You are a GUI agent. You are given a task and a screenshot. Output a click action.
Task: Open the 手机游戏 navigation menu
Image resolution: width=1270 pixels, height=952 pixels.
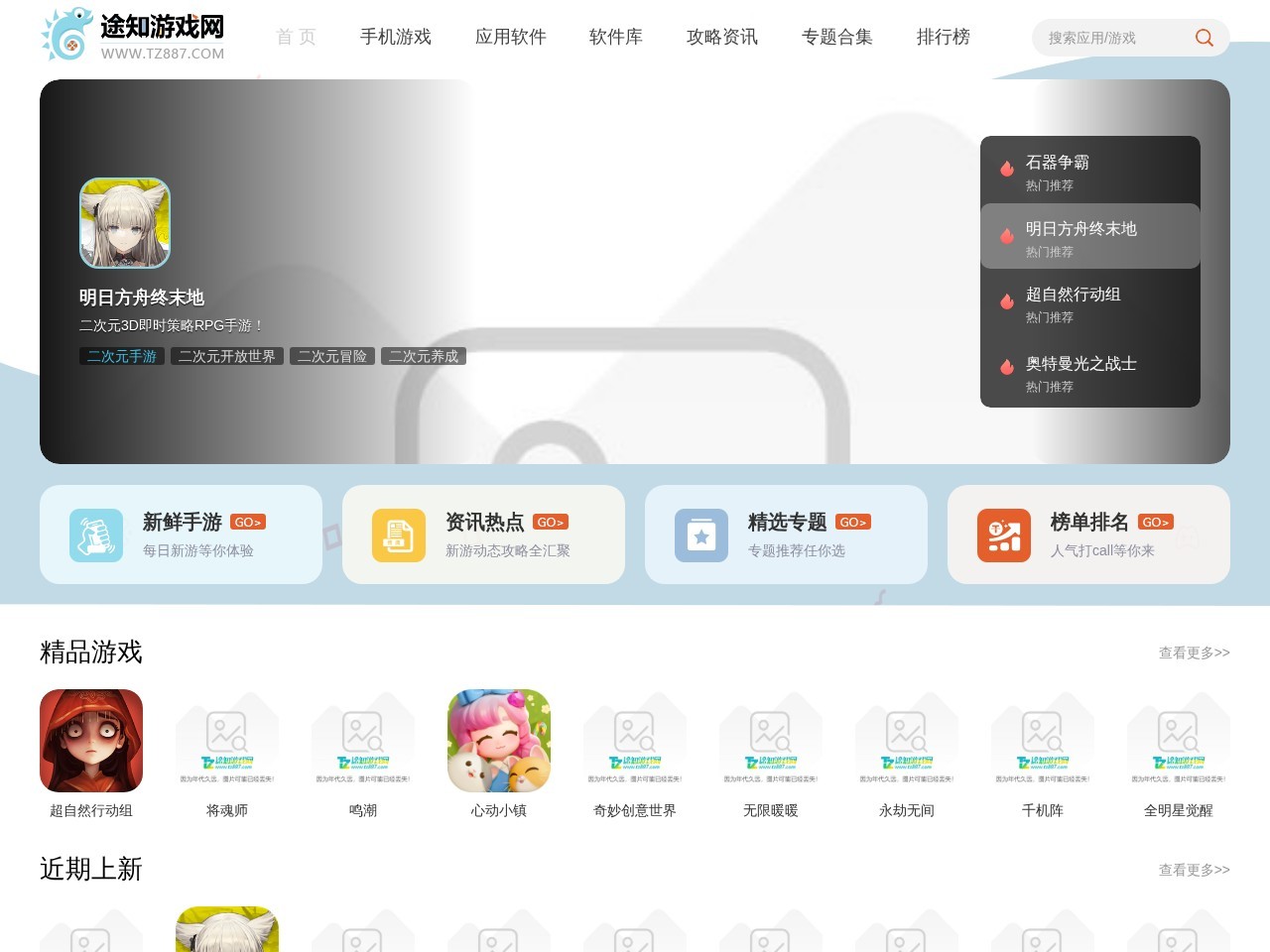coord(396,37)
